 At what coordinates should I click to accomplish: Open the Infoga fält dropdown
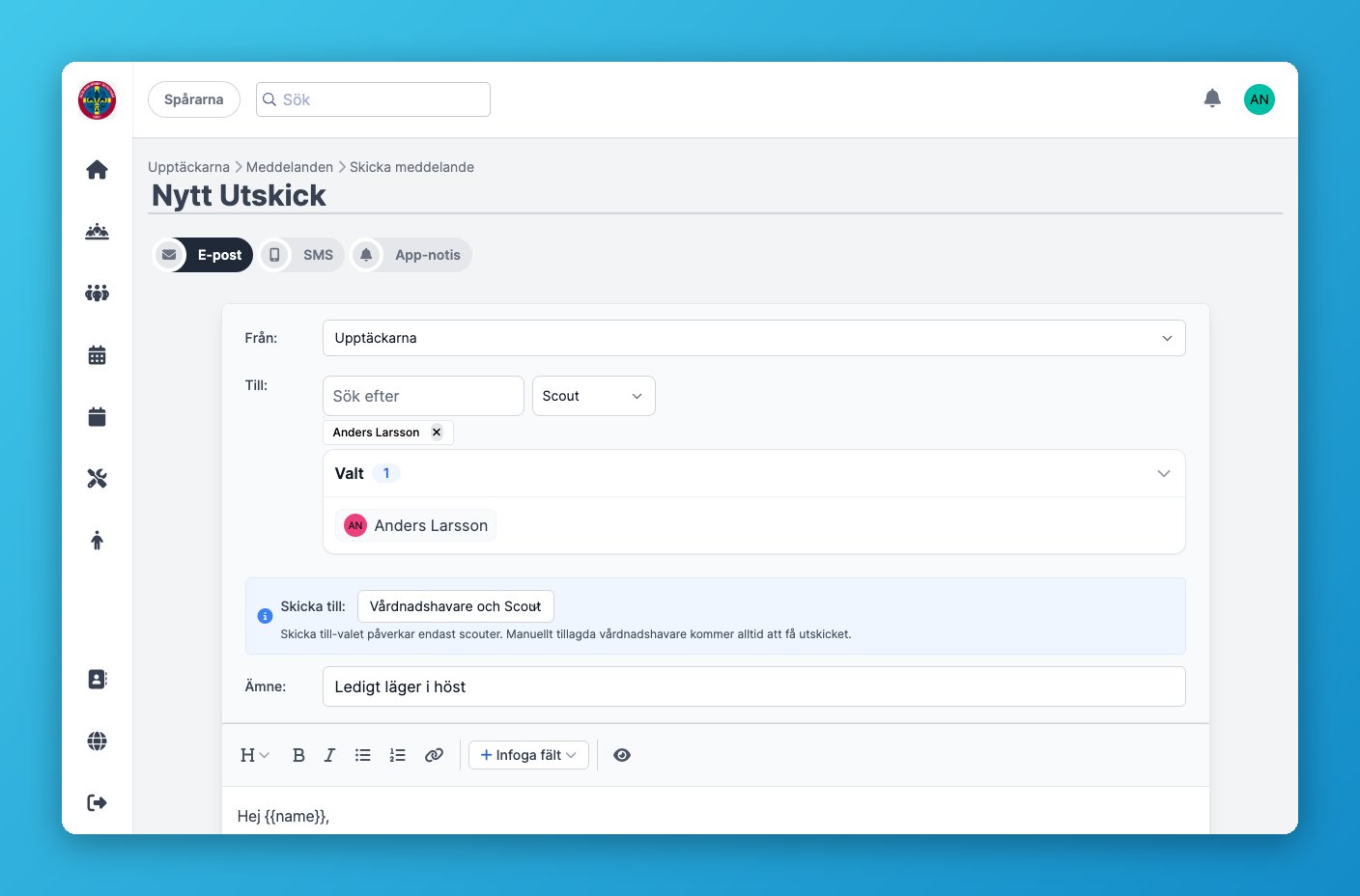click(x=528, y=755)
